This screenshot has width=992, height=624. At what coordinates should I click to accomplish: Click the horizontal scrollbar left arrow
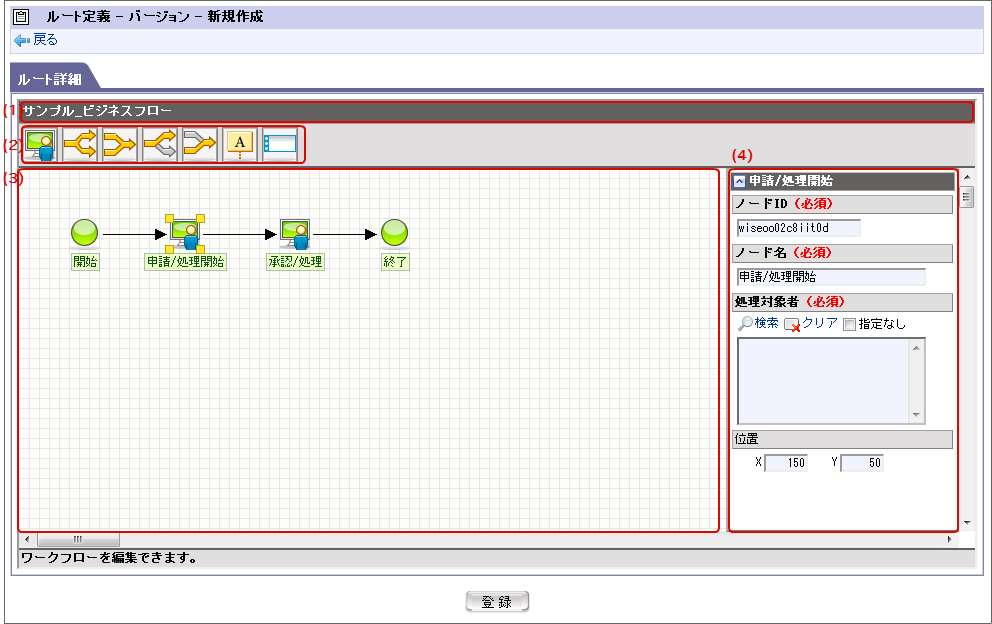click(27, 540)
